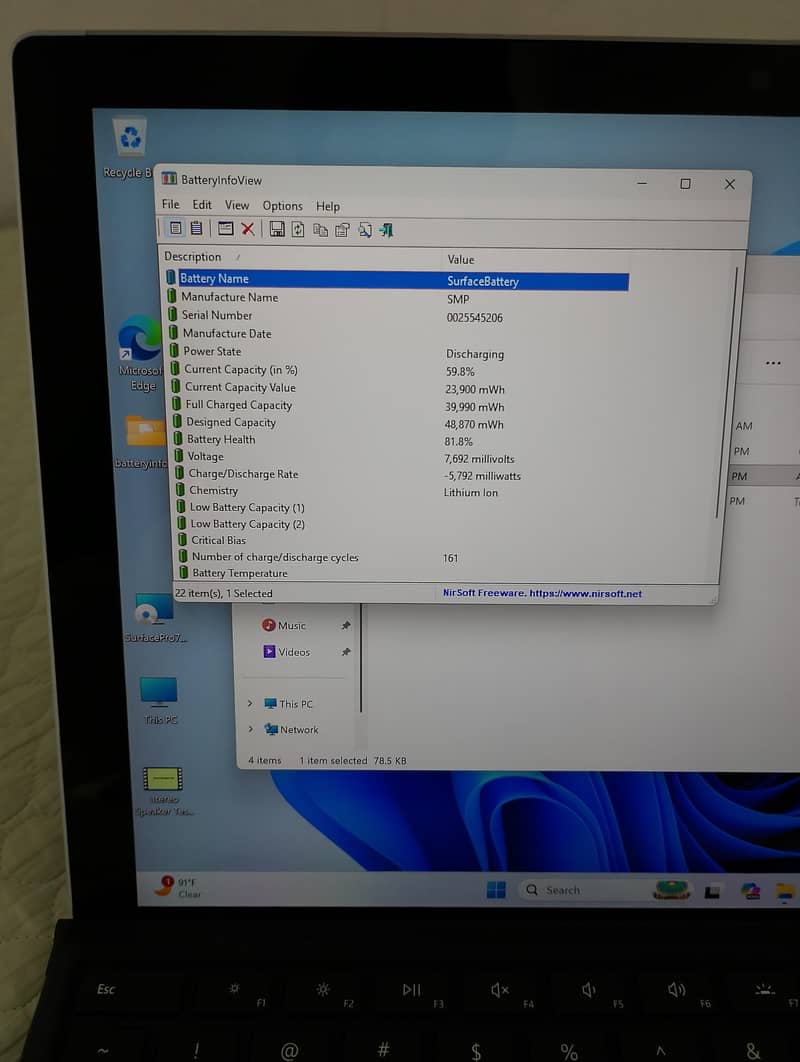Click the 0025545206 serial value
The height and width of the screenshot is (1062, 800).
pos(474,318)
